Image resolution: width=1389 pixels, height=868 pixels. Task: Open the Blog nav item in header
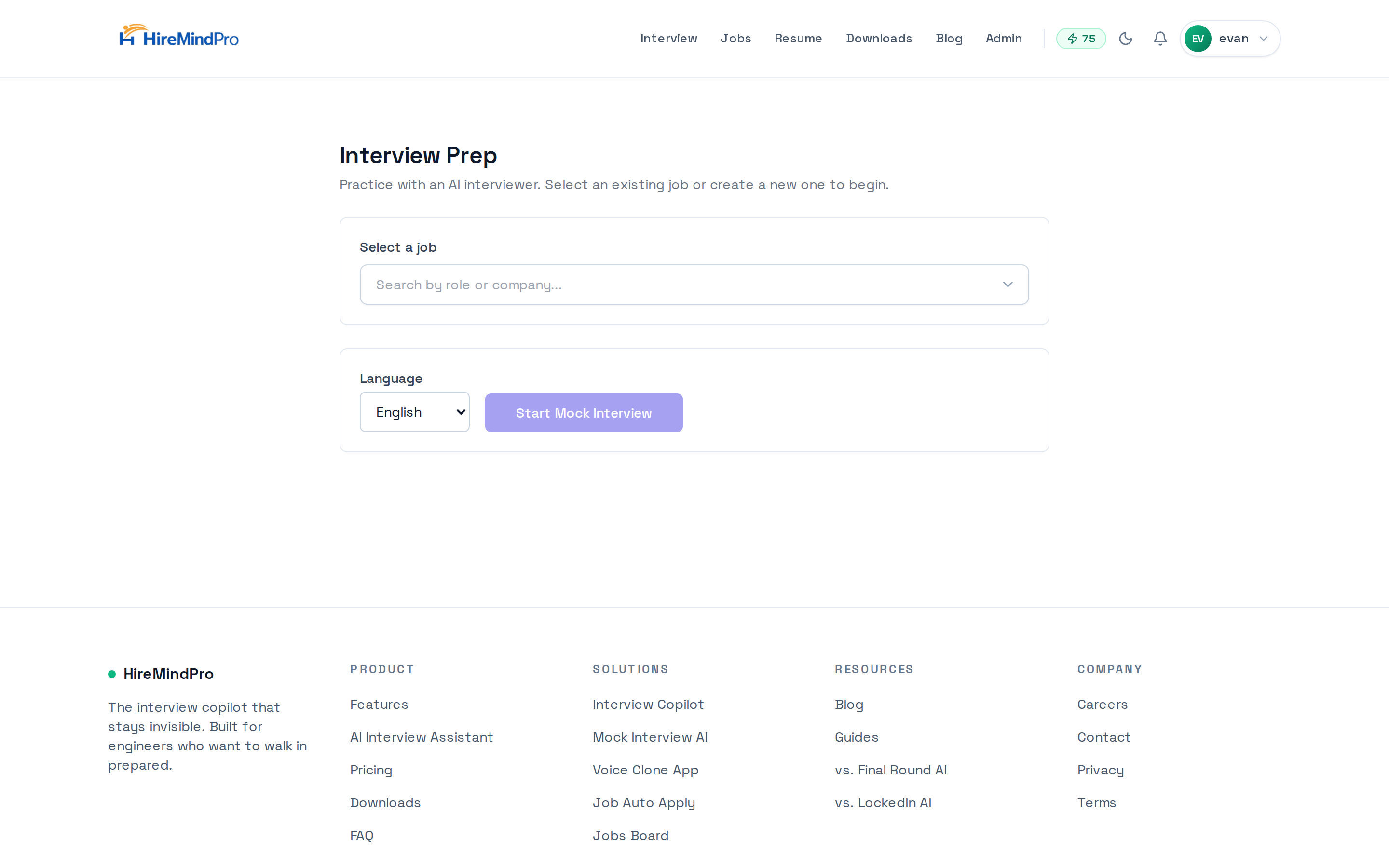tap(949, 39)
